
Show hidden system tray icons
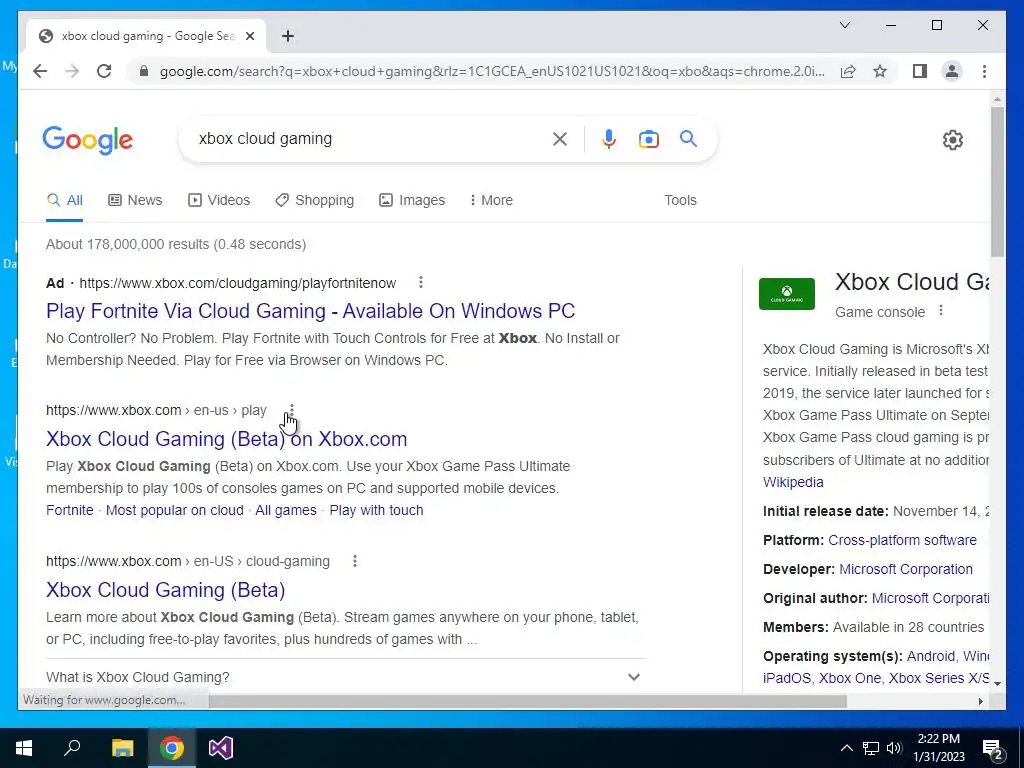click(x=846, y=748)
